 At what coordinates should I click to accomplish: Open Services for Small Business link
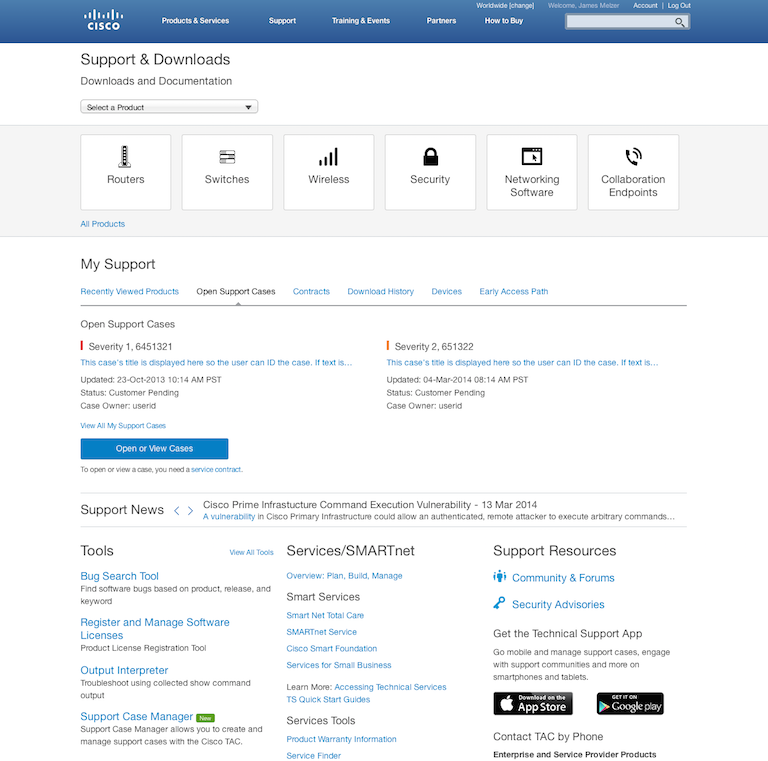click(339, 666)
